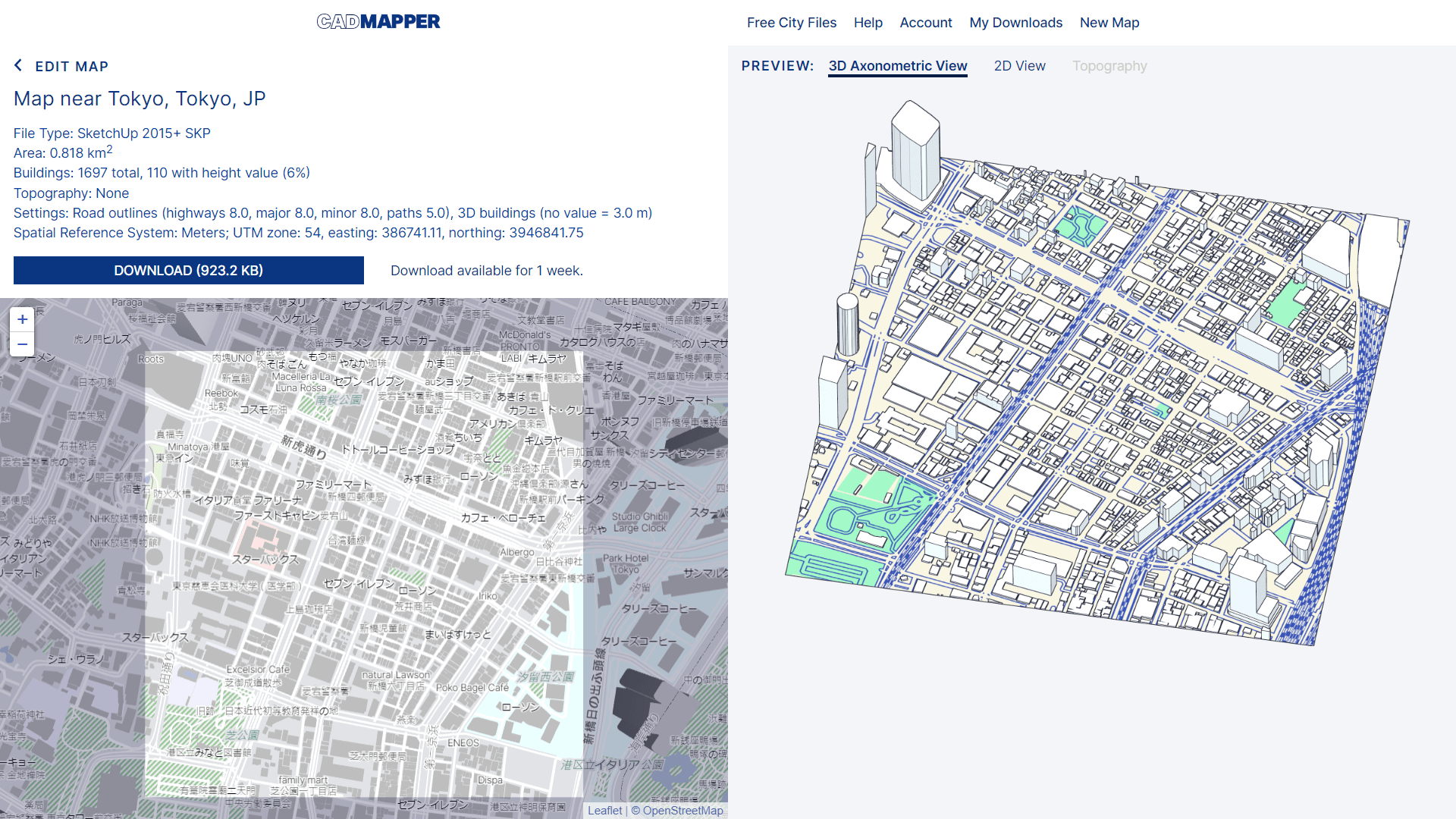
Task: Open the OpenStreetMap attribution link
Action: (x=682, y=811)
